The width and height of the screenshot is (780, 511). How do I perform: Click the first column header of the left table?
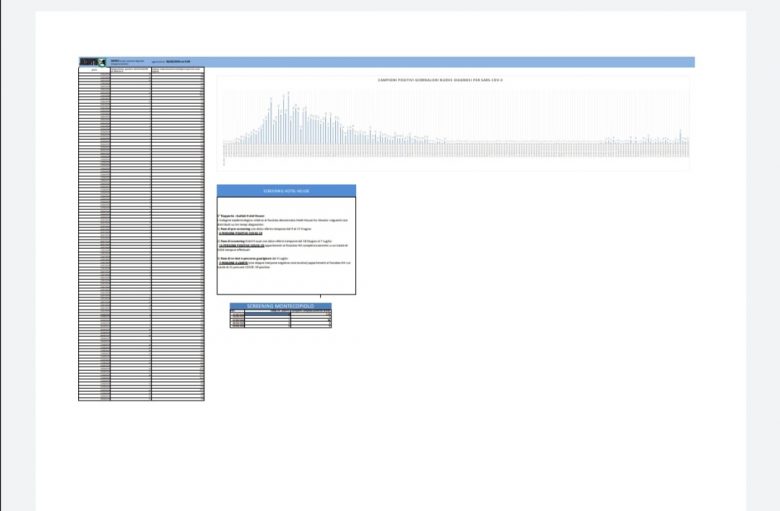tap(95, 70)
